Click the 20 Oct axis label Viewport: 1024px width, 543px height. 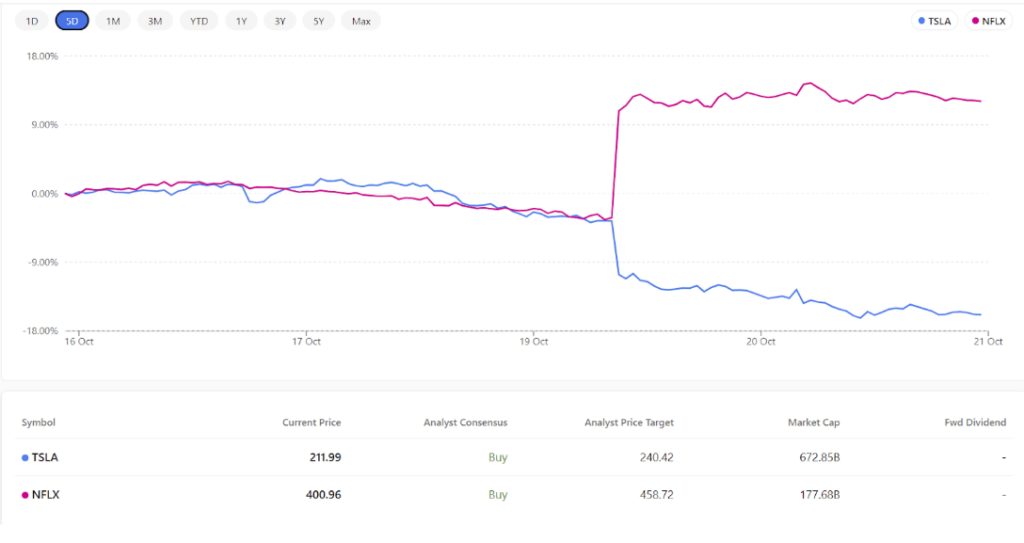[x=761, y=341]
